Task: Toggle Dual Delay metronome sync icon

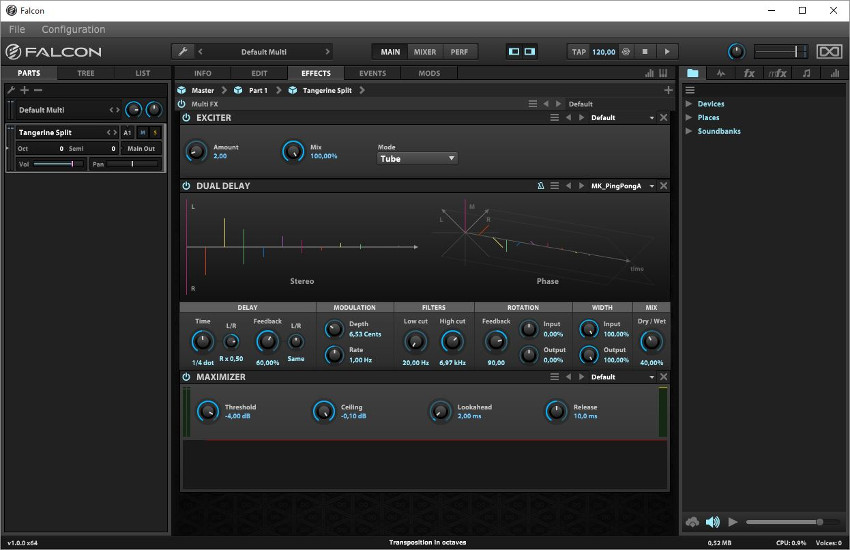Action: (540, 186)
